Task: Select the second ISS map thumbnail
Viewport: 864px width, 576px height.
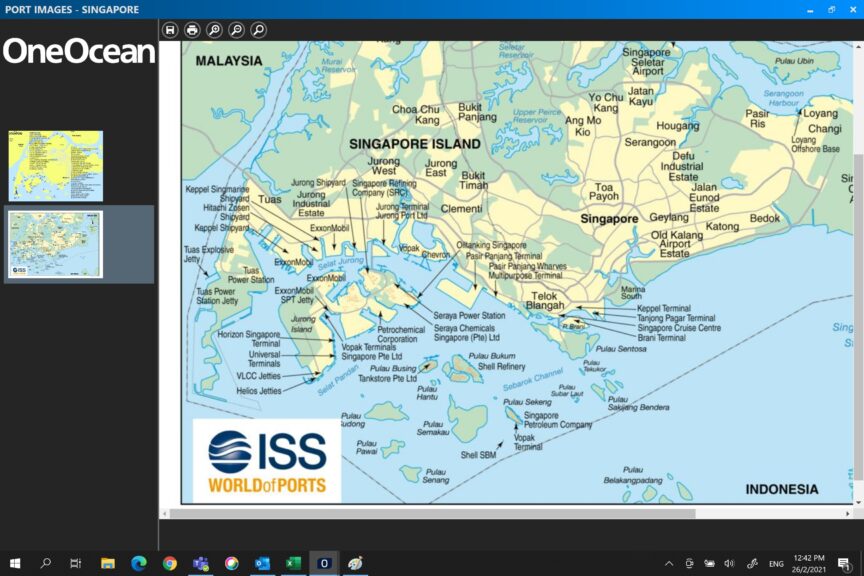Action: [x=55, y=244]
